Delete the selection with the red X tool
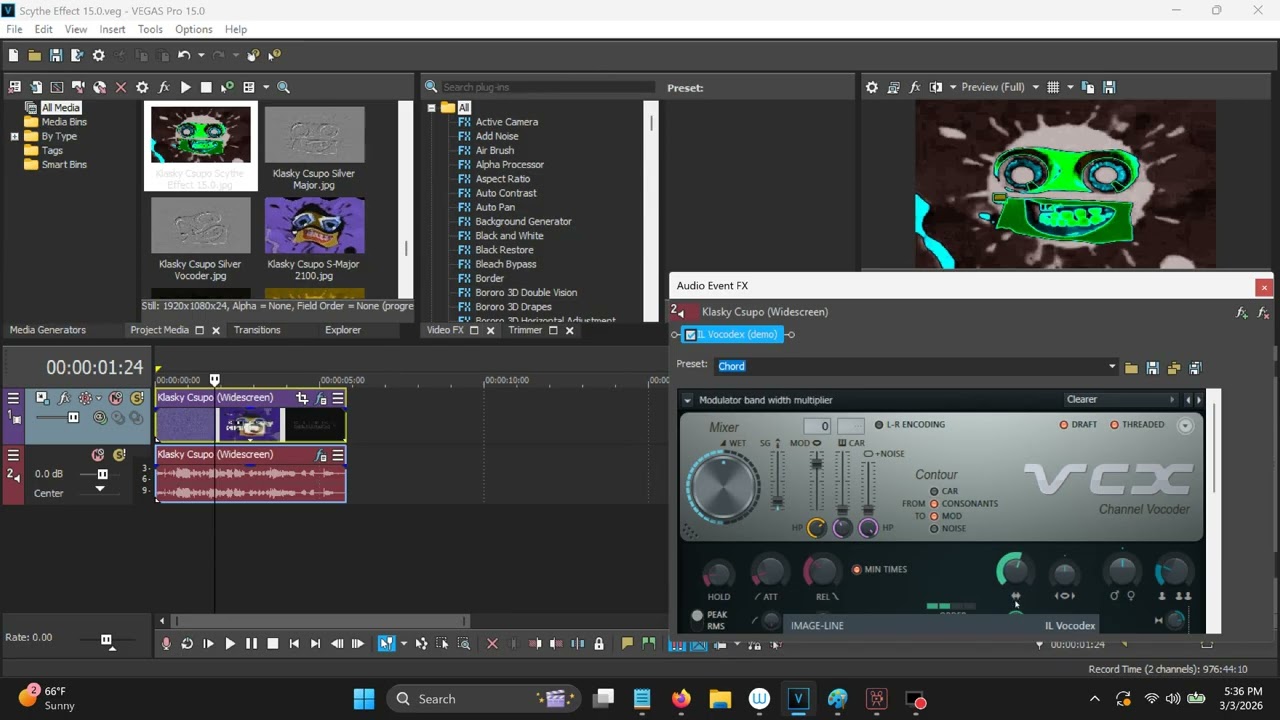The width and height of the screenshot is (1280, 720). click(492, 644)
